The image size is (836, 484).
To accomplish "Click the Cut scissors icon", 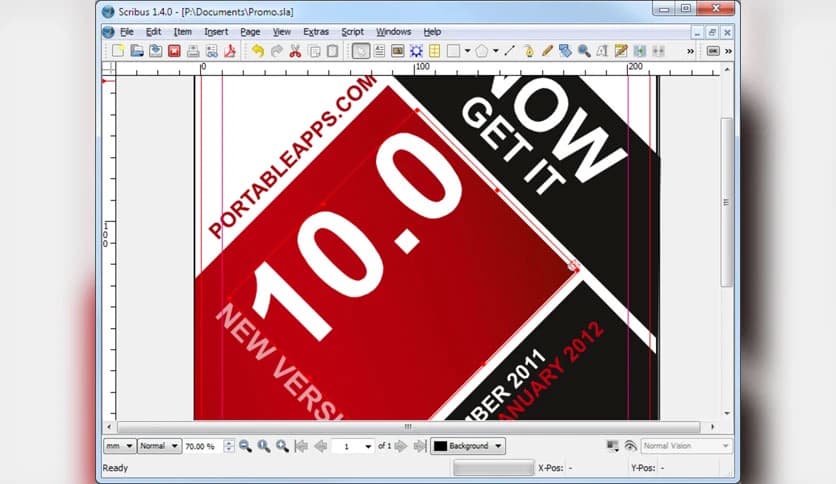I will [295, 51].
